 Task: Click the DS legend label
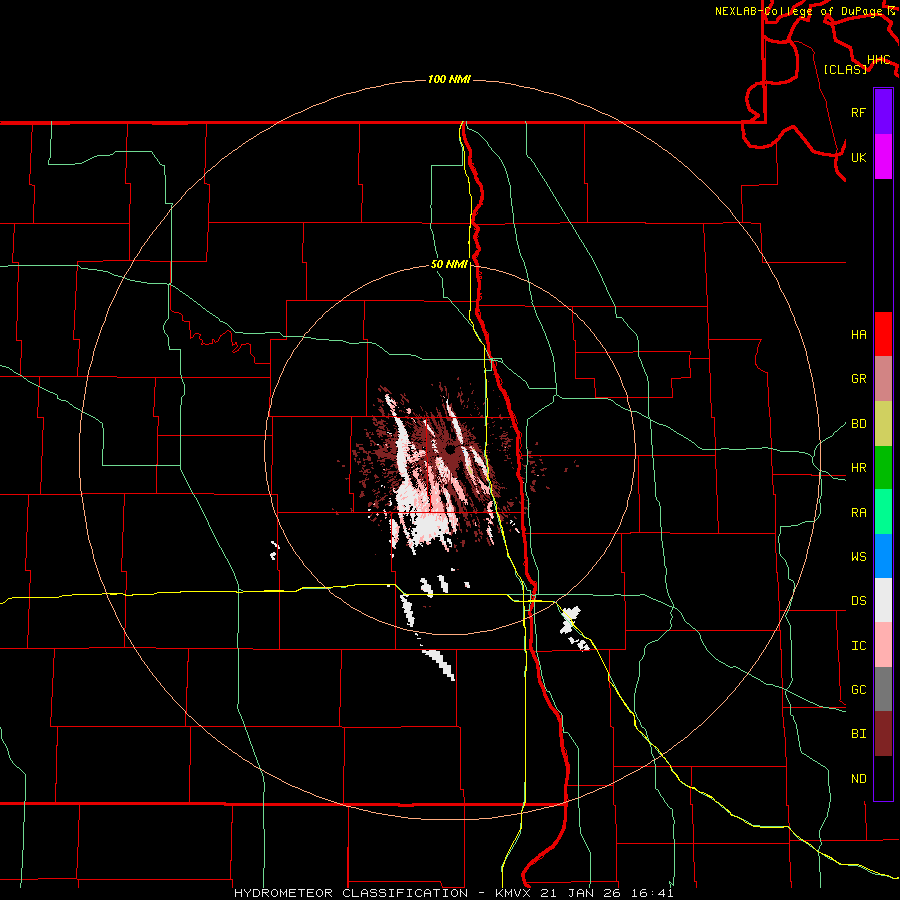coord(858,601)
